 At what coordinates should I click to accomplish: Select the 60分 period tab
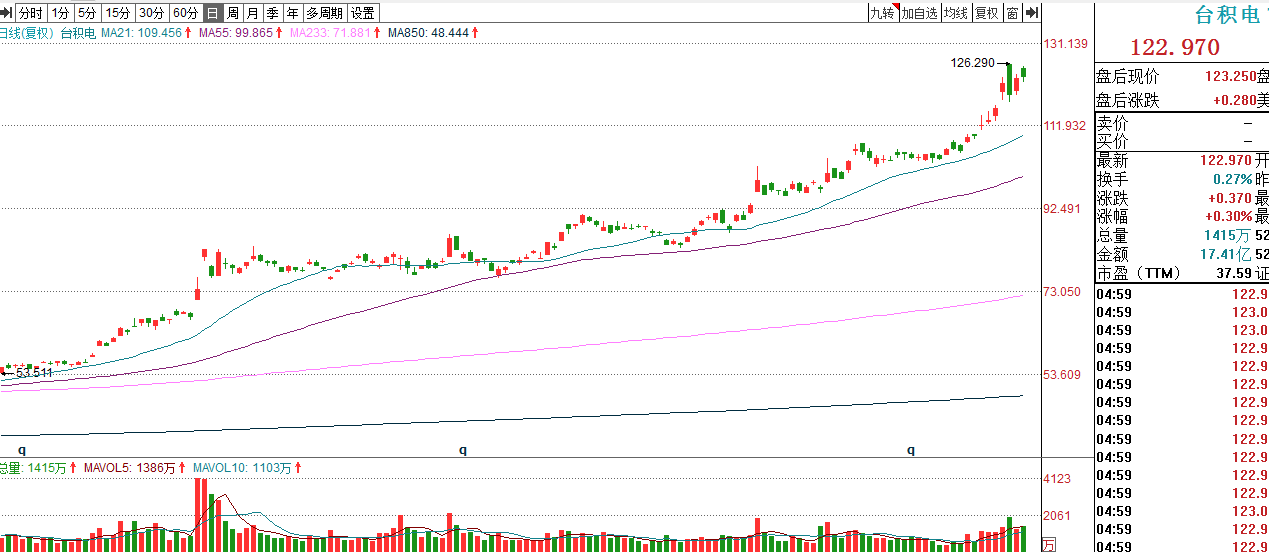click(185, 13)
